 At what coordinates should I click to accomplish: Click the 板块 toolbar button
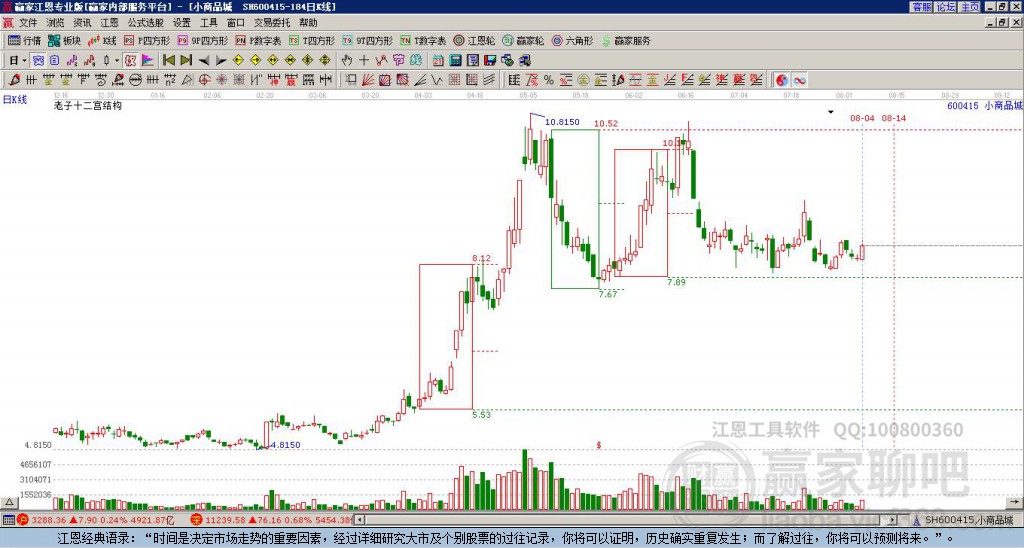[65, 40]
